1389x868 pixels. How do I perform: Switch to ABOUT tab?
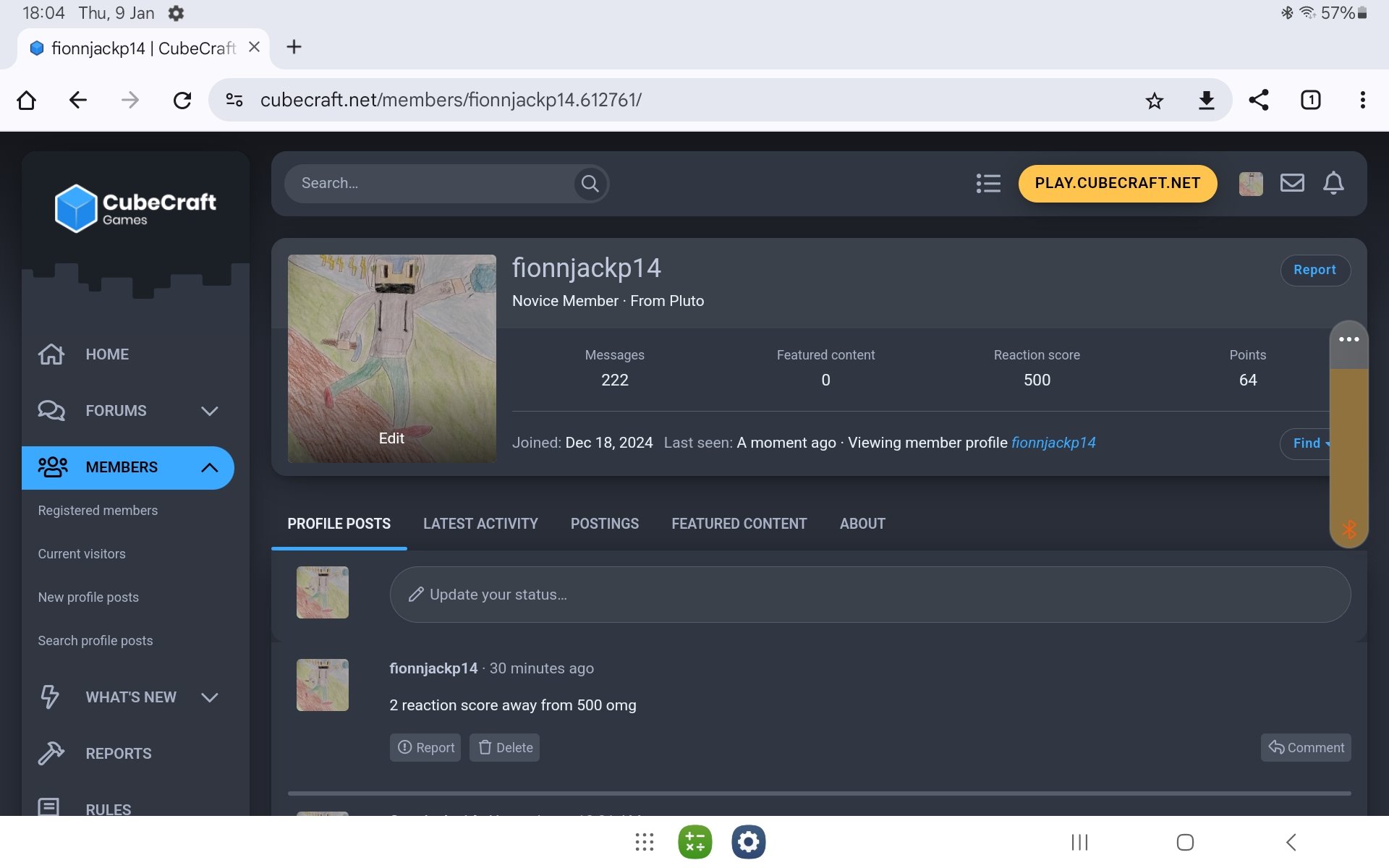coord(862,524)
